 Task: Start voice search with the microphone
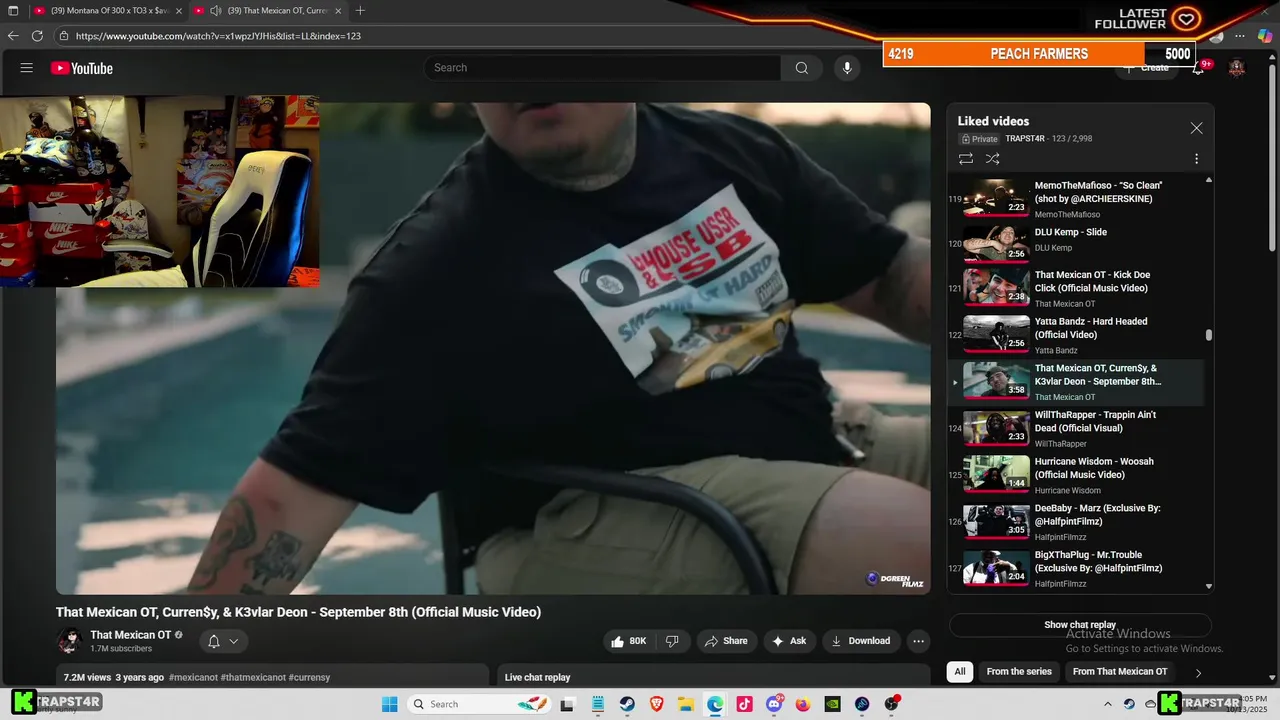point(847,68)
